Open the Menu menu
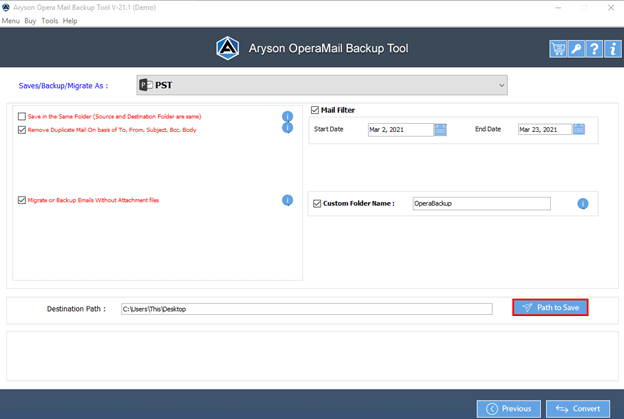The image size is (624, 419). tap(11, 21)
